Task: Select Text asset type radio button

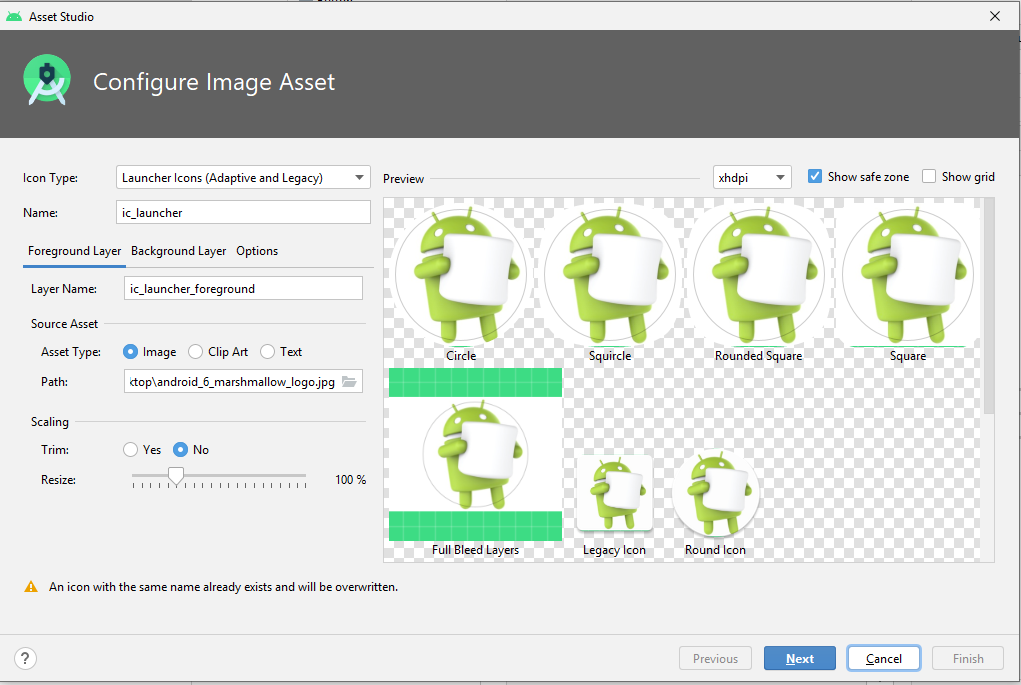Action: (x=267, y=352)
